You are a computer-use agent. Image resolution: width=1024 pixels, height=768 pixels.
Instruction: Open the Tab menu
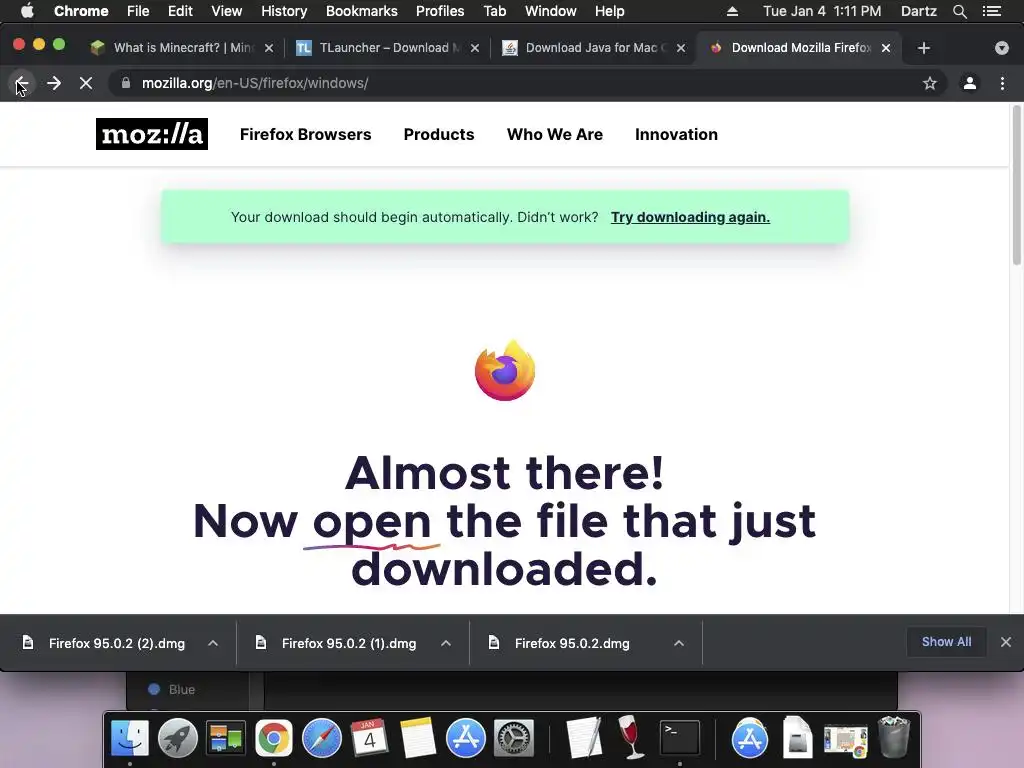[x=494, y=11]
